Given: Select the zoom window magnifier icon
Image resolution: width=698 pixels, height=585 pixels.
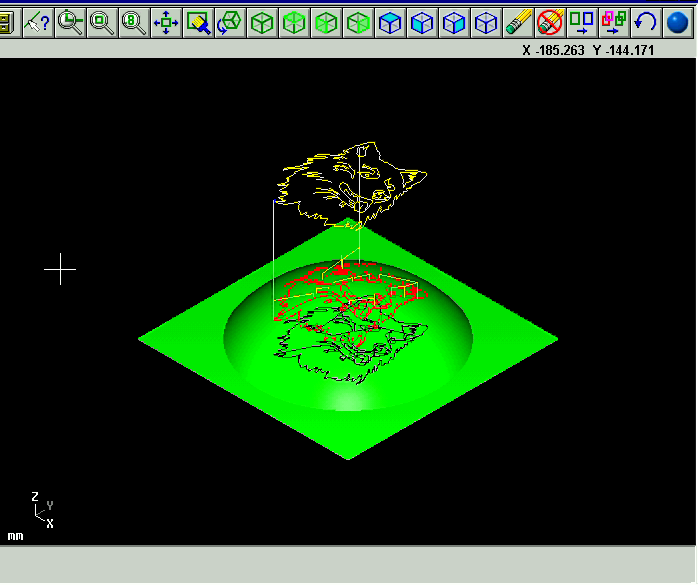Looking at the screenshot, I should (x=102, y=22).
